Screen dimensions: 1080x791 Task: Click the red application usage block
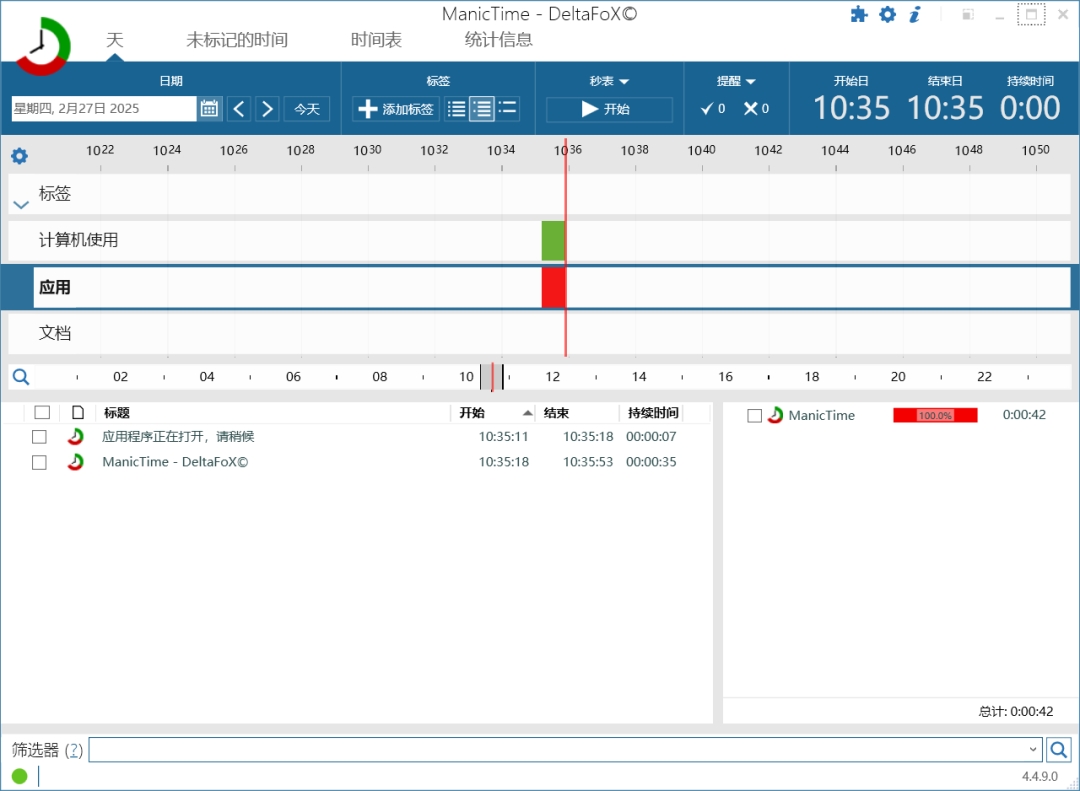click(554, 287)
